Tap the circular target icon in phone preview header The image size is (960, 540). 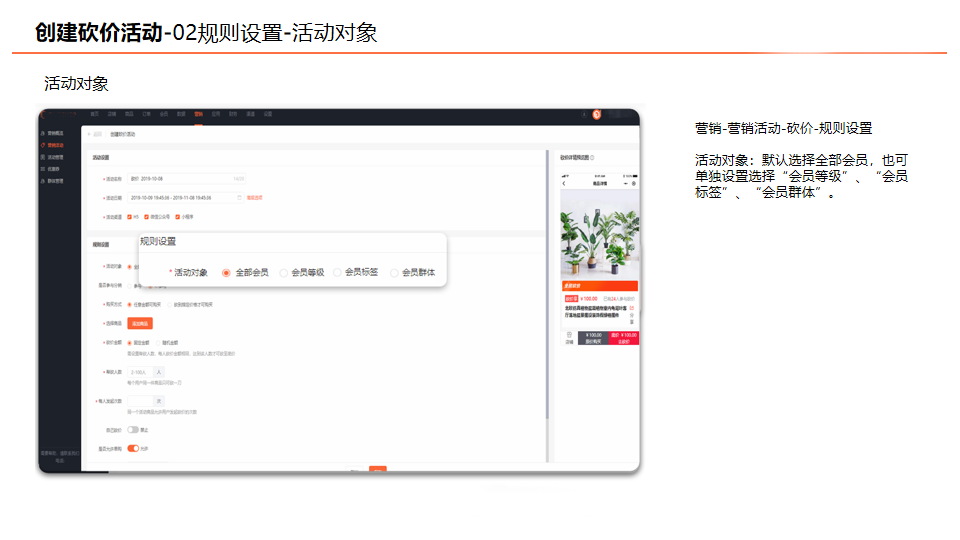pyautogui.click(x=634, y=184)
